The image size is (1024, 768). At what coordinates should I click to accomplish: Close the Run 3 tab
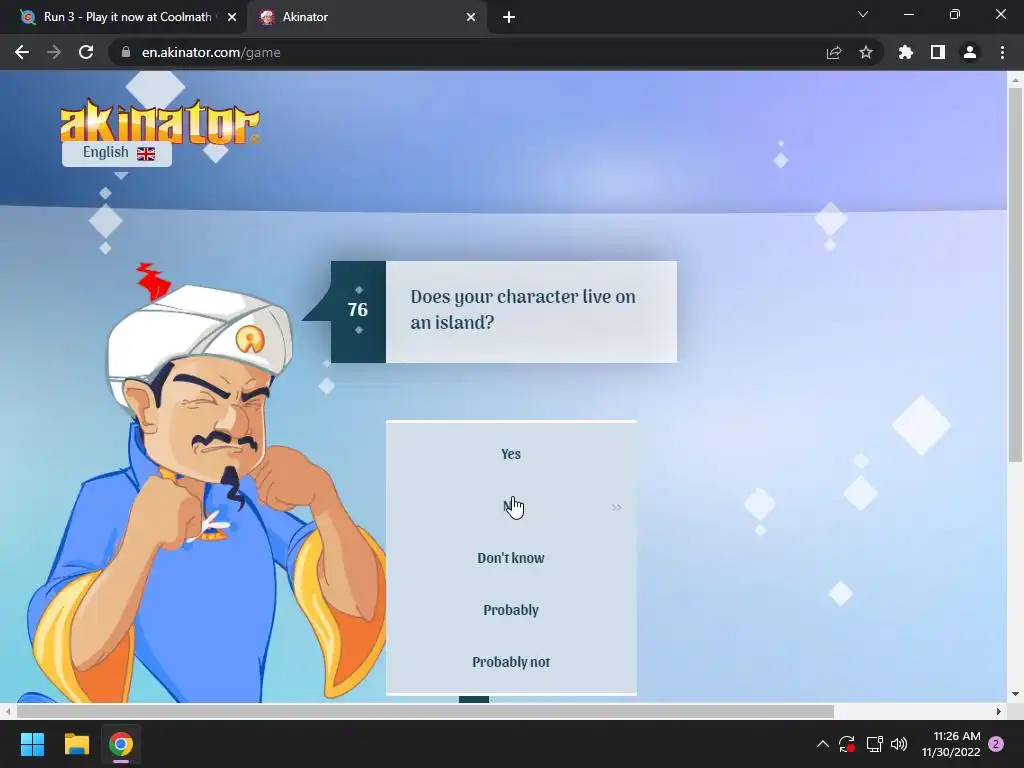tap(232, 17)
